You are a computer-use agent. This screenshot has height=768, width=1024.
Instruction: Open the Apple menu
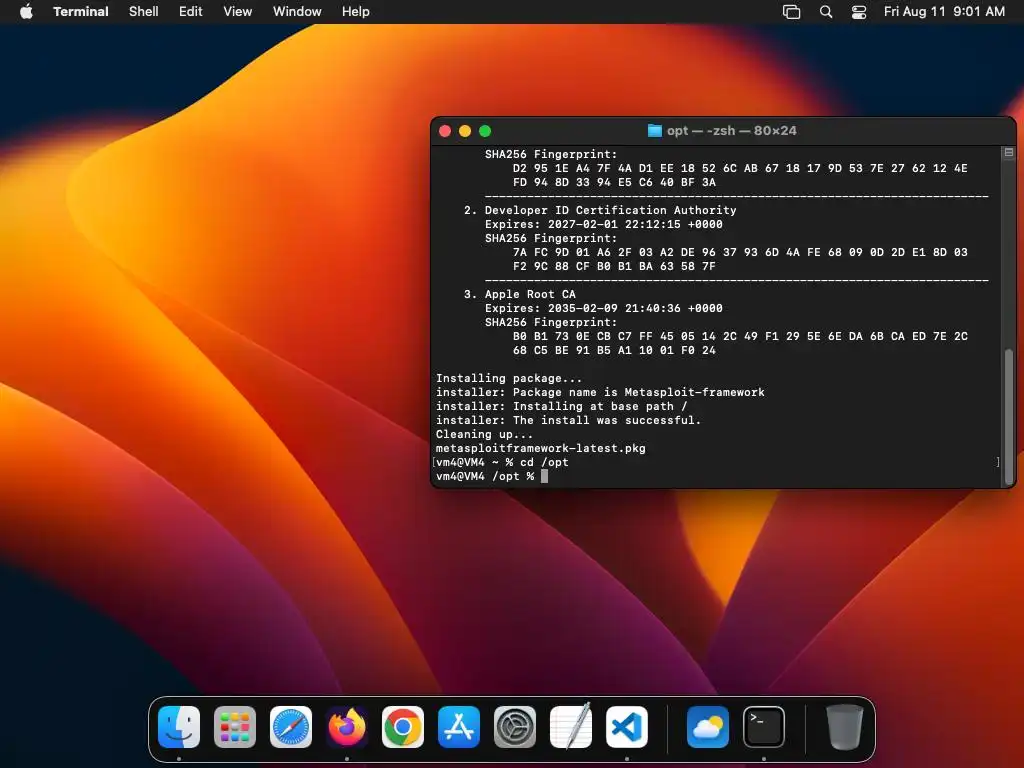coord(26,11)
